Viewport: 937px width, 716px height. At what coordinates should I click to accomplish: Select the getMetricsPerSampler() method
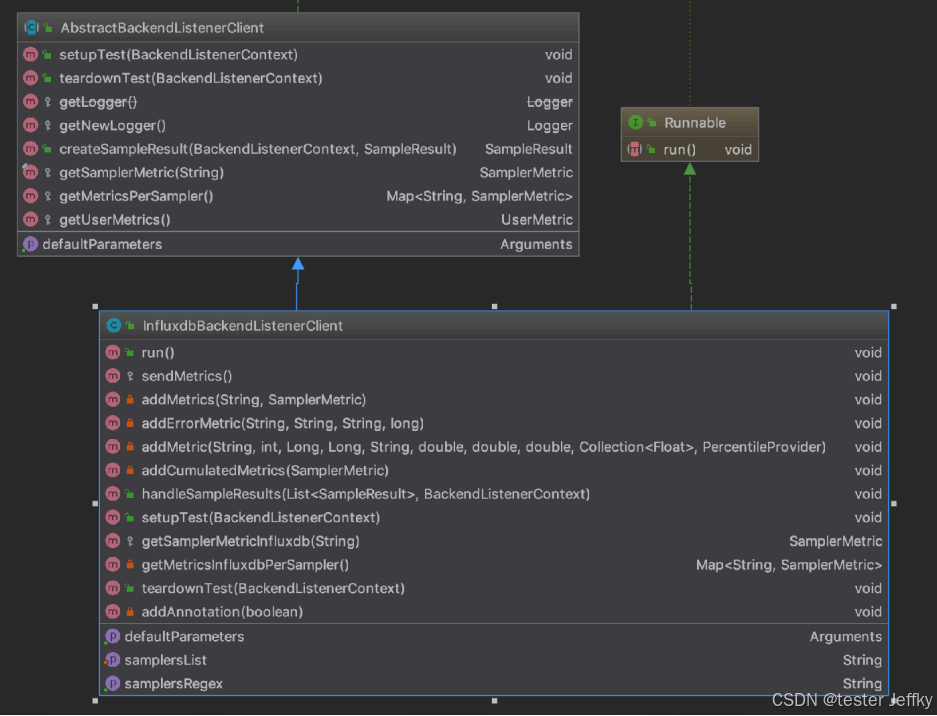(298, 196)
